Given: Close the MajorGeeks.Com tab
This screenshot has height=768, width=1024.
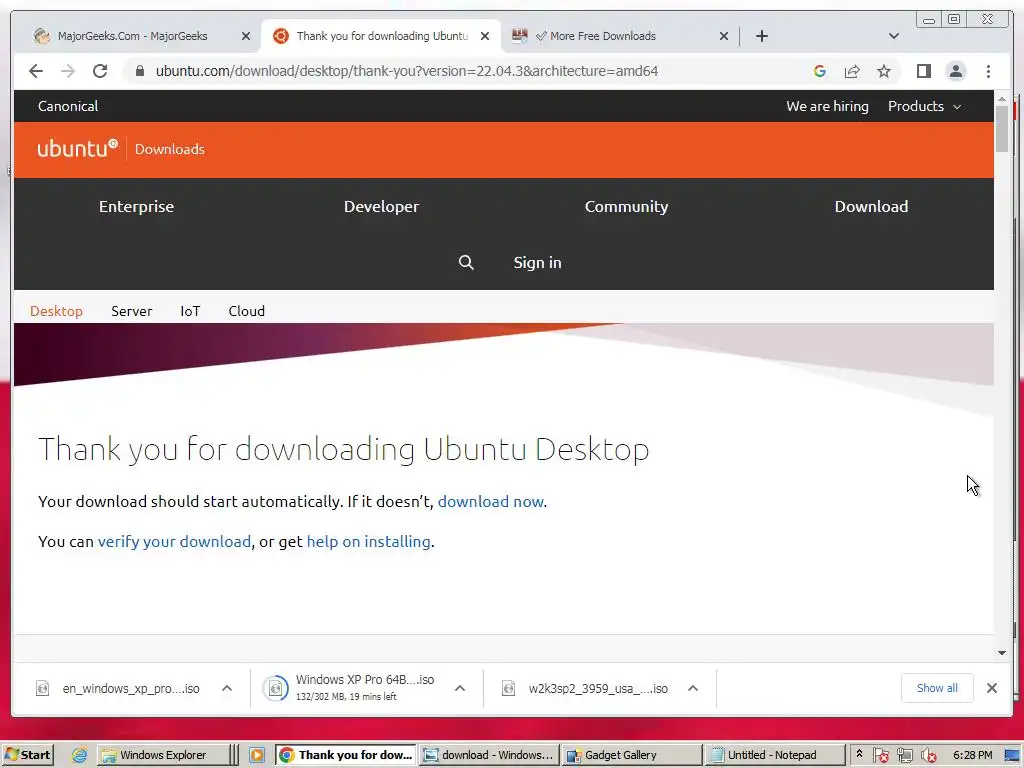Looking at the screenshot, I should coord(246,36).
